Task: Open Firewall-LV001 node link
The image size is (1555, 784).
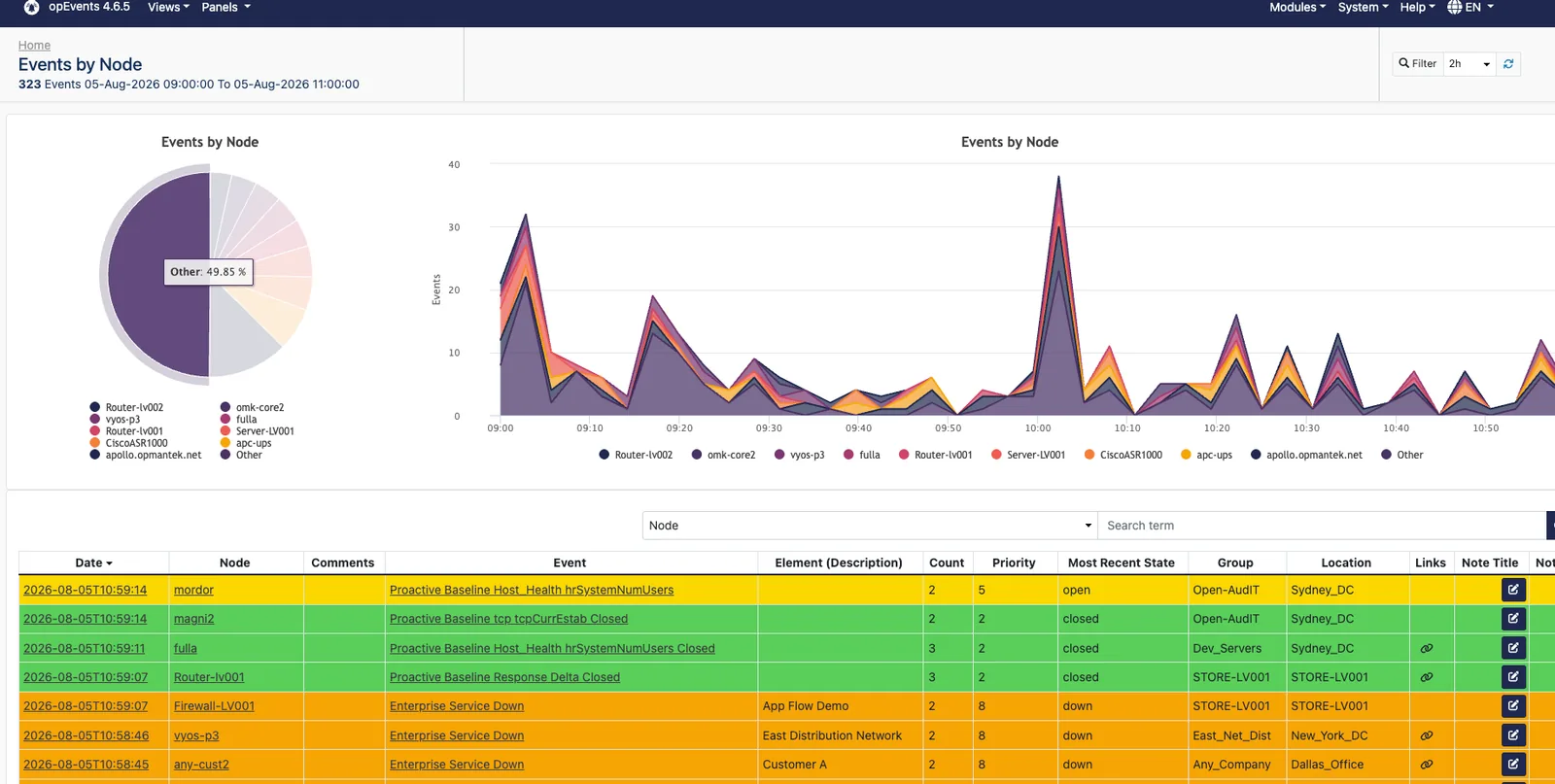Action: [x=214, y=706]
